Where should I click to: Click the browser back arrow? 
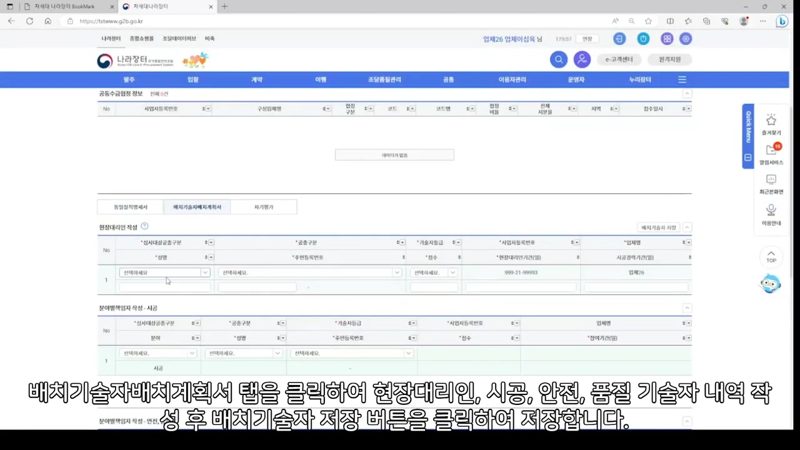tap(11, 21)
